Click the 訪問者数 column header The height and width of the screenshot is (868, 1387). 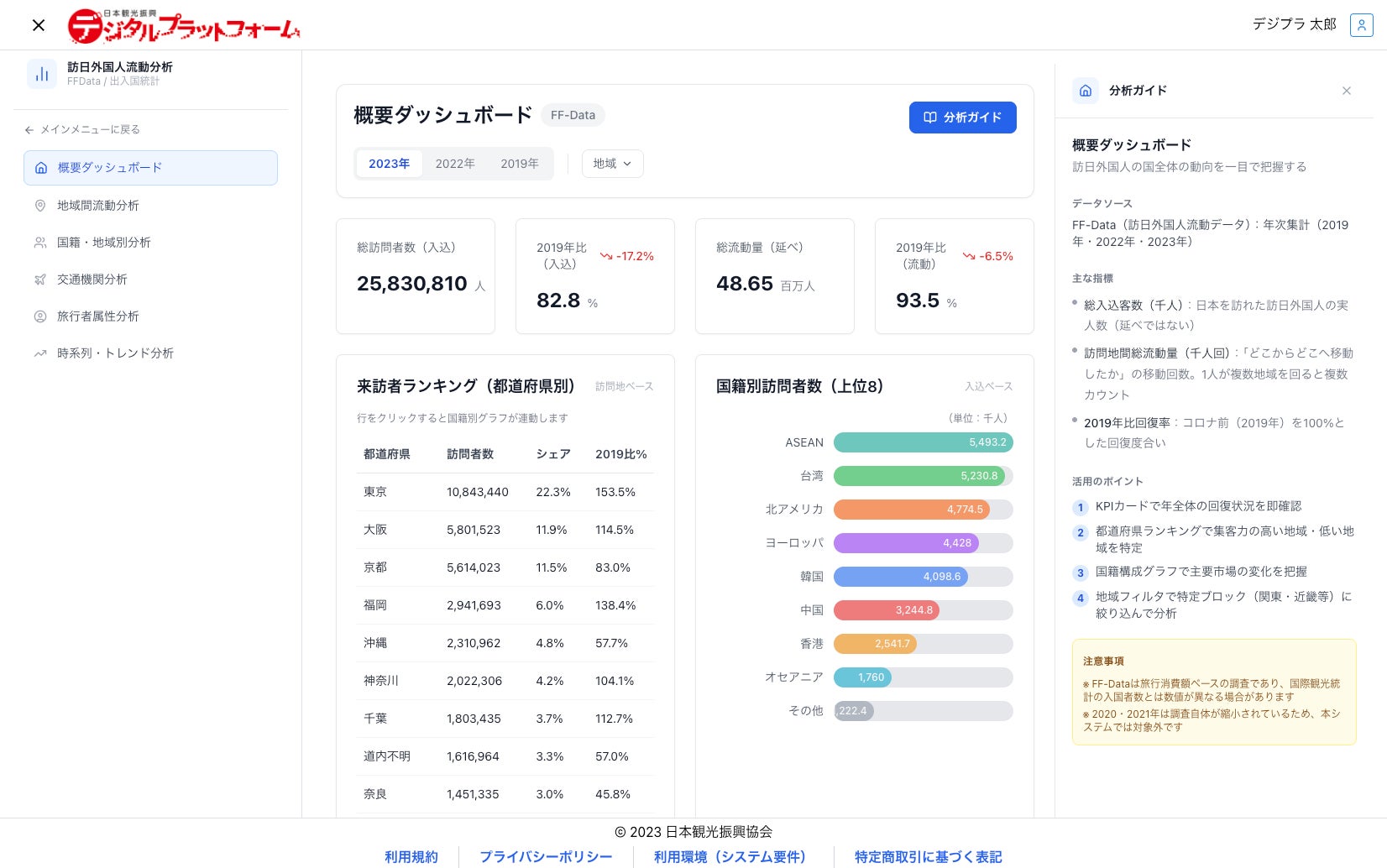tap(470, 454)
